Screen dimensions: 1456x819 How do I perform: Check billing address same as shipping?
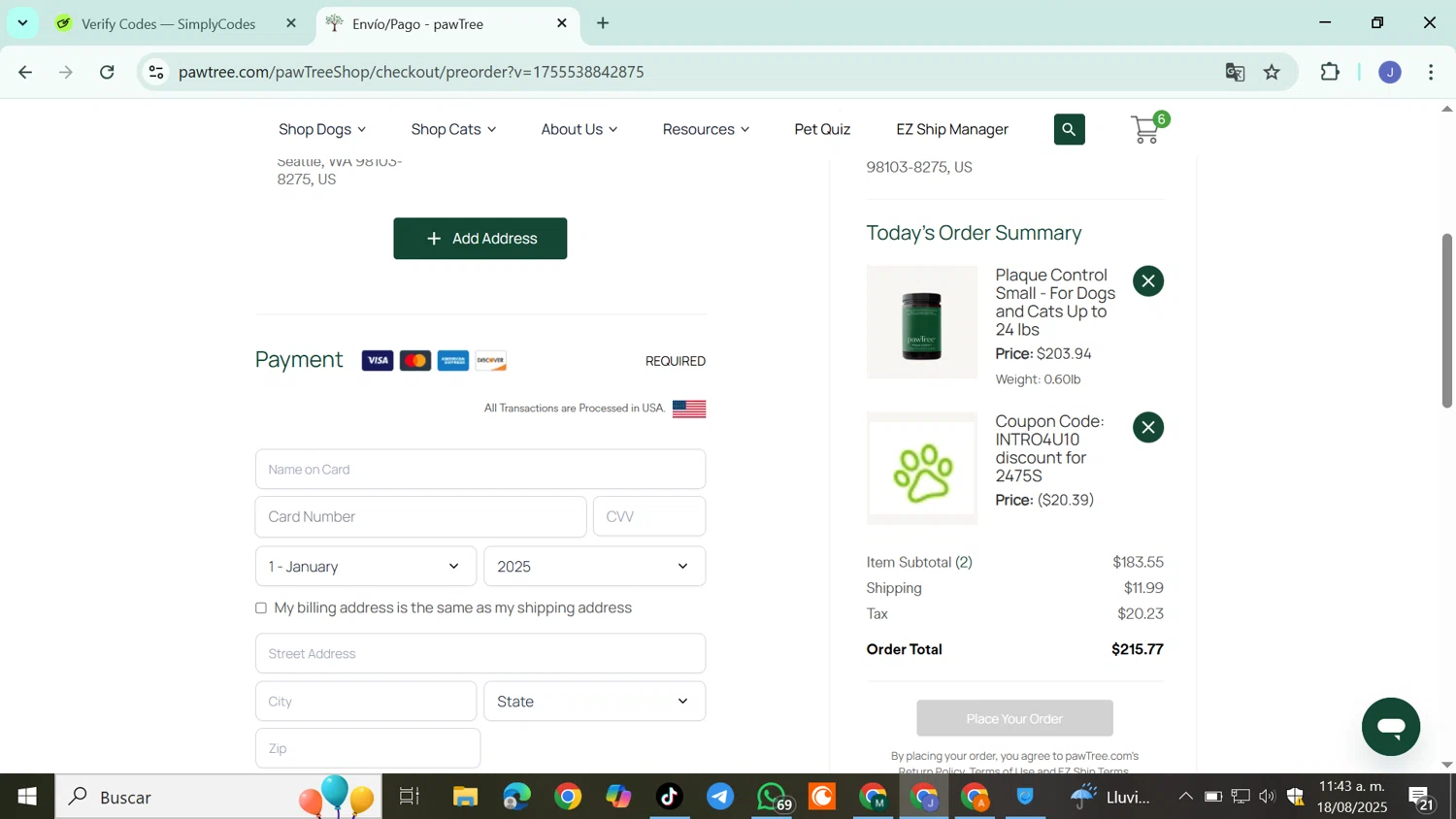[x=261, y=608]
